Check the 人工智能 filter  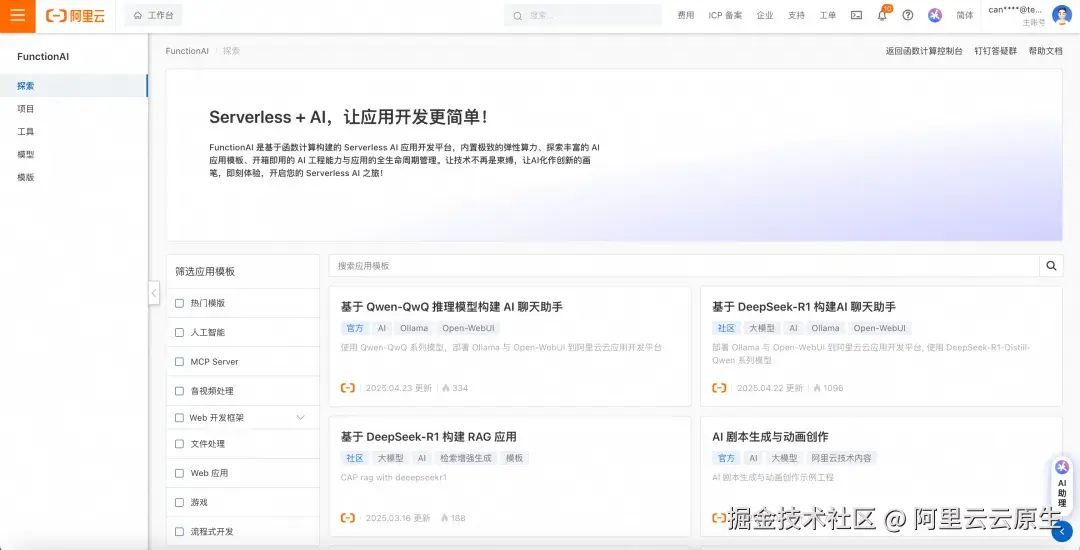(x=180, y=332)
